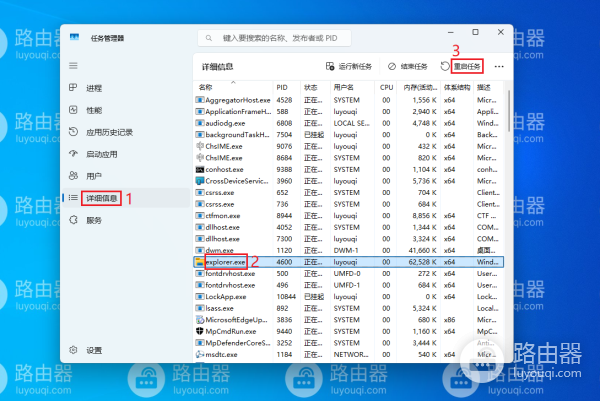
Task: Select the ApplicationFrameH... process row
Action: tap(348, 112)
